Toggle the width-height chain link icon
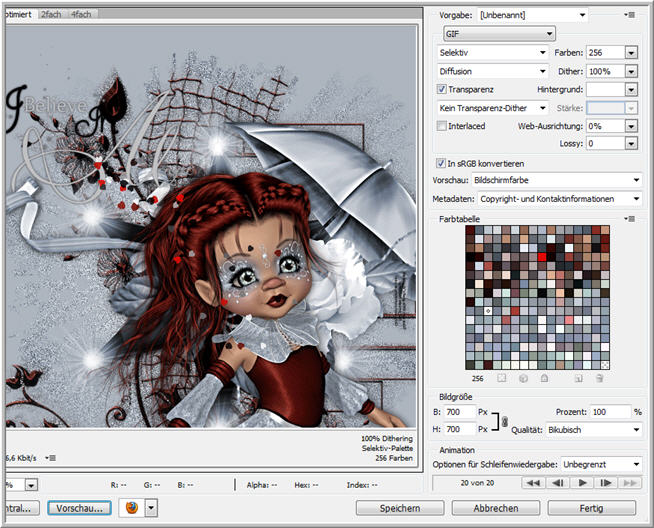The width and height of the screenshot is (654, 528). click(505, 421)
